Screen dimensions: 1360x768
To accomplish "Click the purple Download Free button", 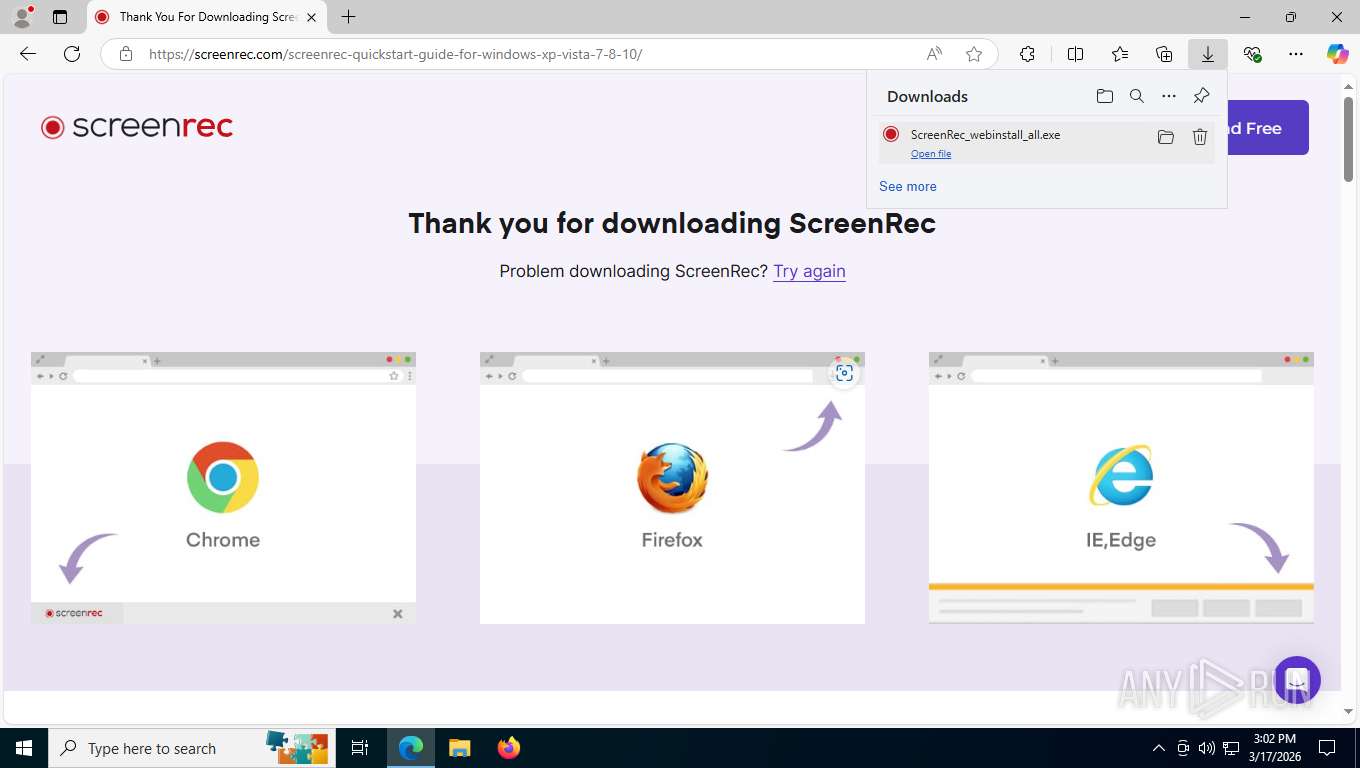I will 1267,128.
